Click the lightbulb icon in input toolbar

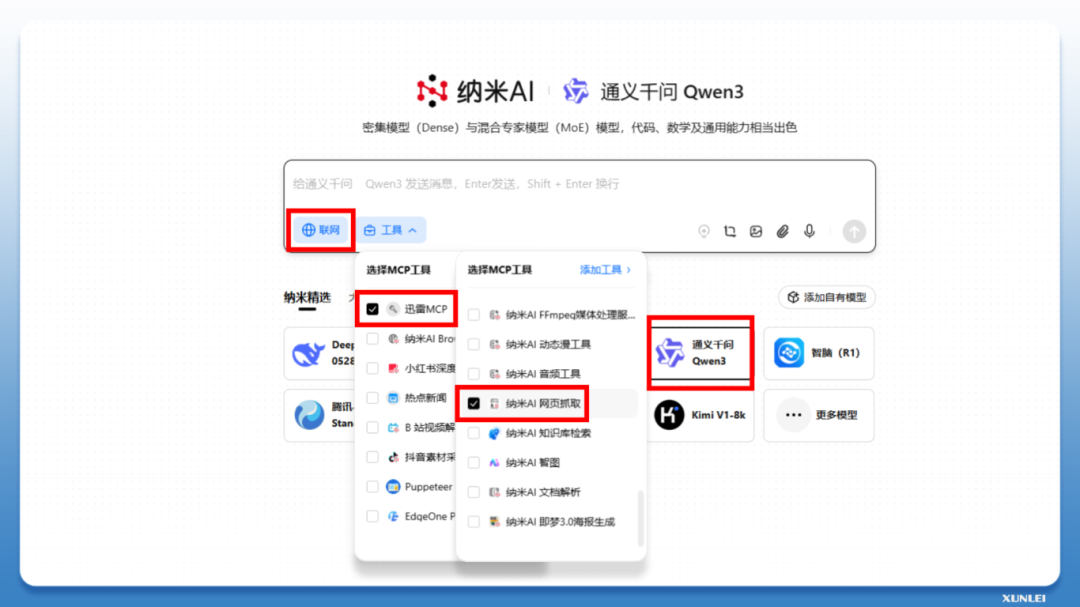tap(704, 231)
